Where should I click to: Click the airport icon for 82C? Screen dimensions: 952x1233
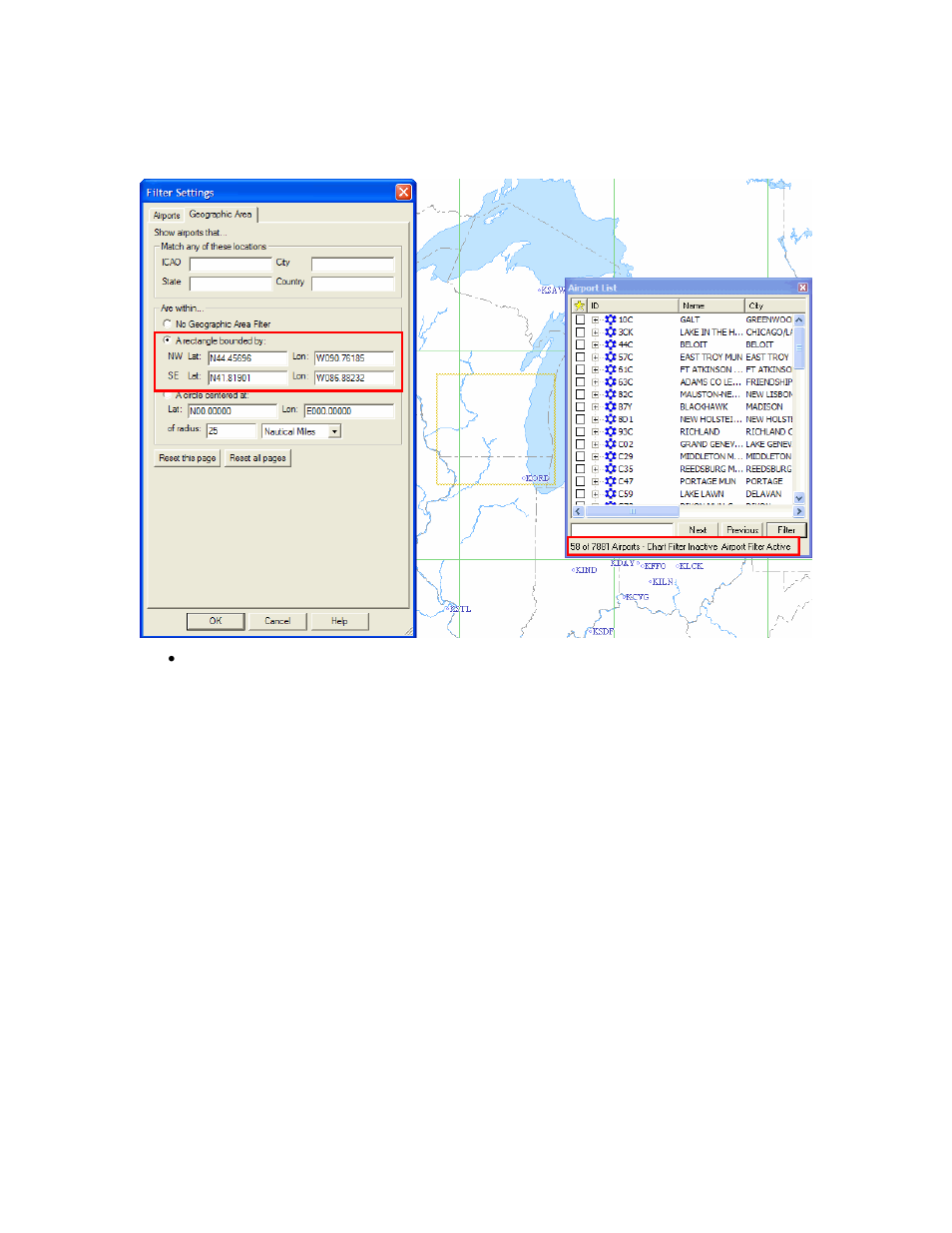(611, 394)
